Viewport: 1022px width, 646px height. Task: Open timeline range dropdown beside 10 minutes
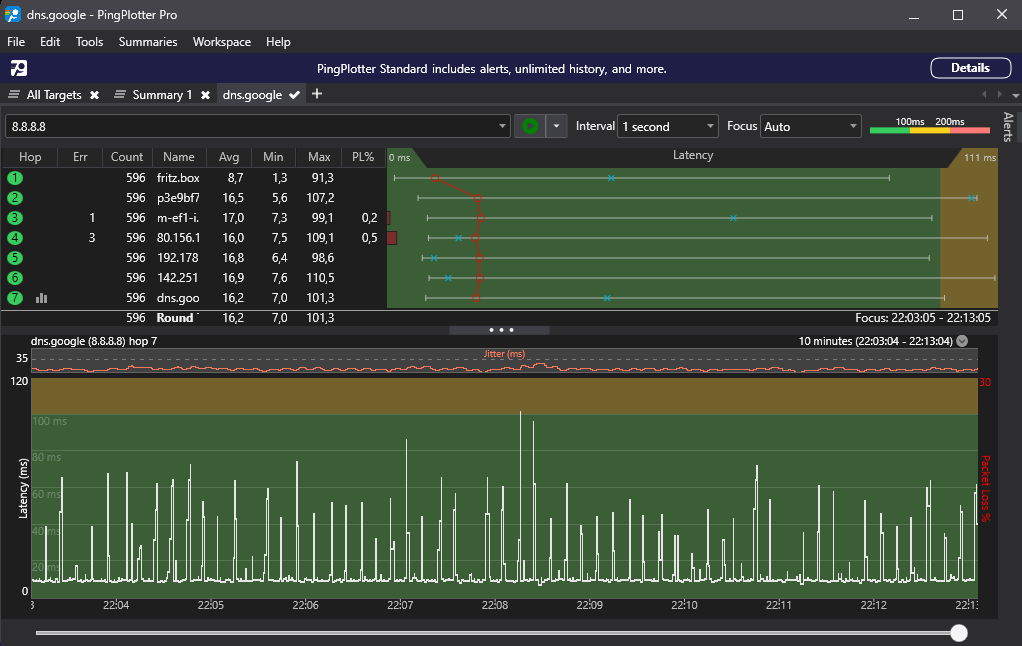click(962, 341)
